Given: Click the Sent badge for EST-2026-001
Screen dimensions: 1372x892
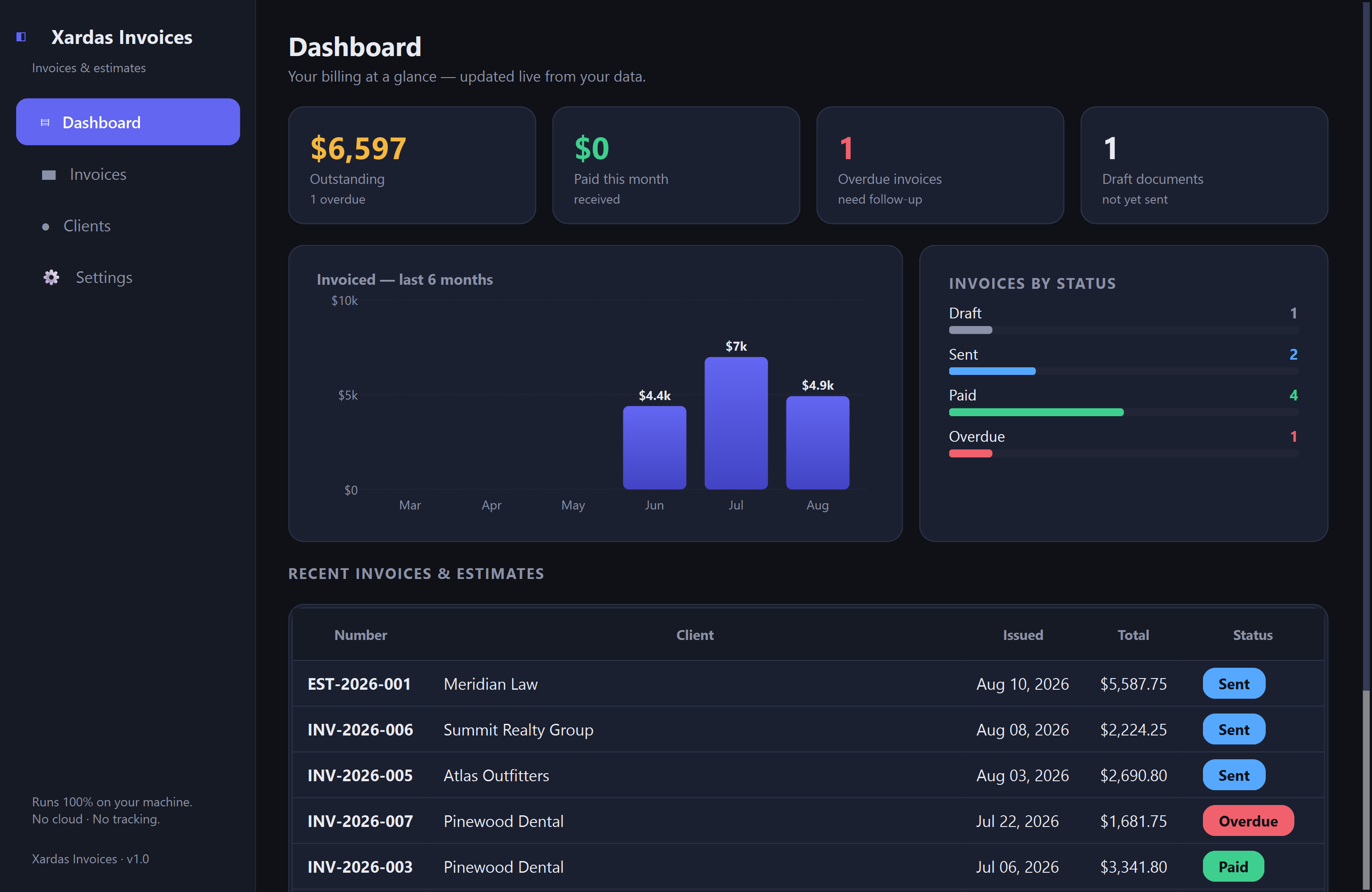Looking at the screenshot, I should pyautogui.click(x=1233, y=684).
